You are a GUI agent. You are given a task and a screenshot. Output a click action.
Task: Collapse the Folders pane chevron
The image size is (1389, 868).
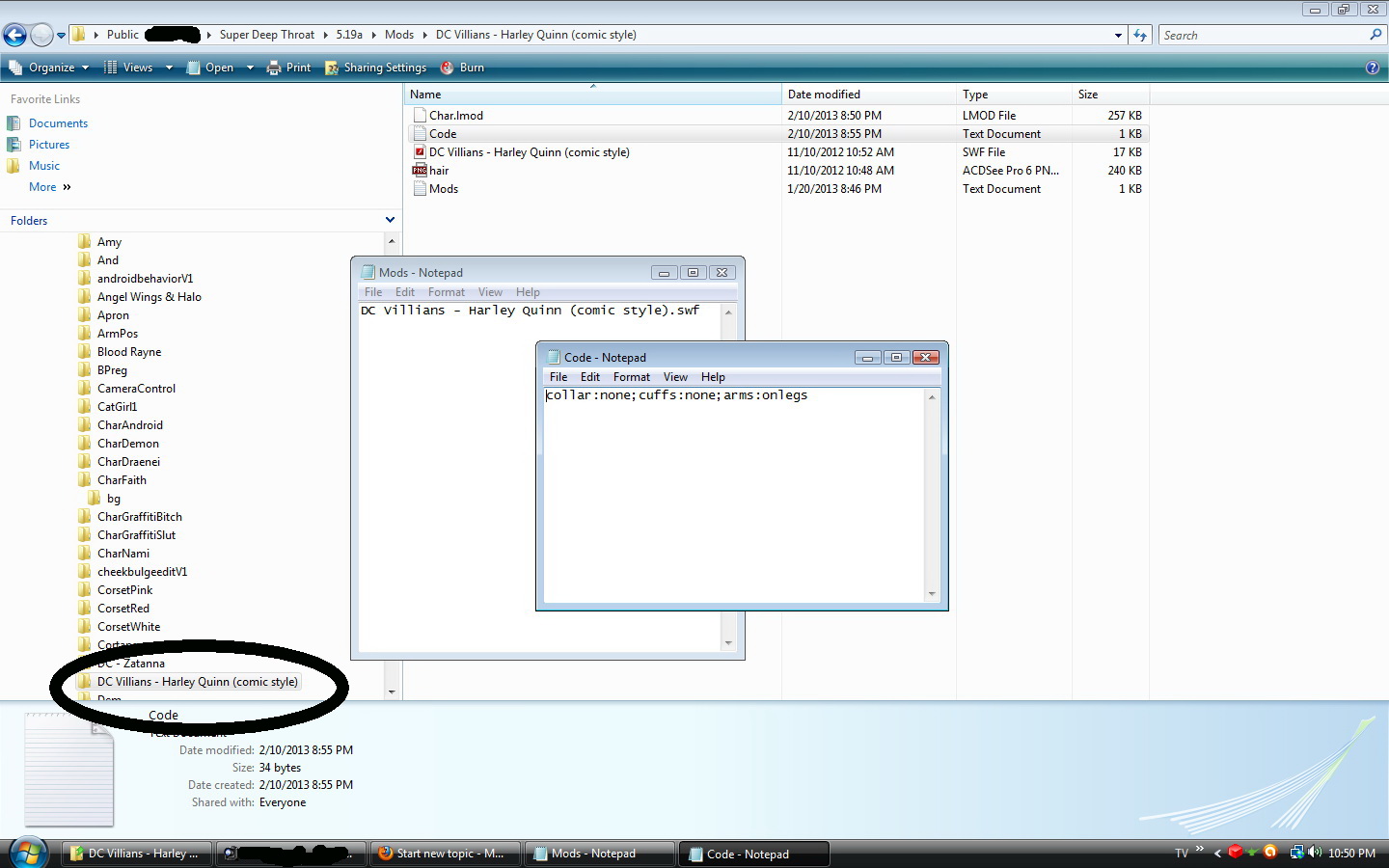390,220
